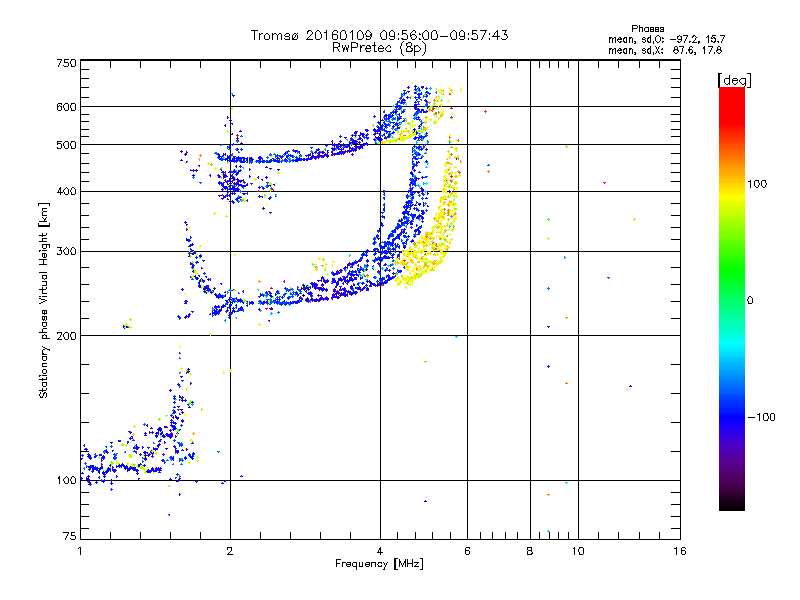The image size is (800, 600).
Task: Click the "Frequency [MHz]" axis title
Action: (x=379, y=564)
